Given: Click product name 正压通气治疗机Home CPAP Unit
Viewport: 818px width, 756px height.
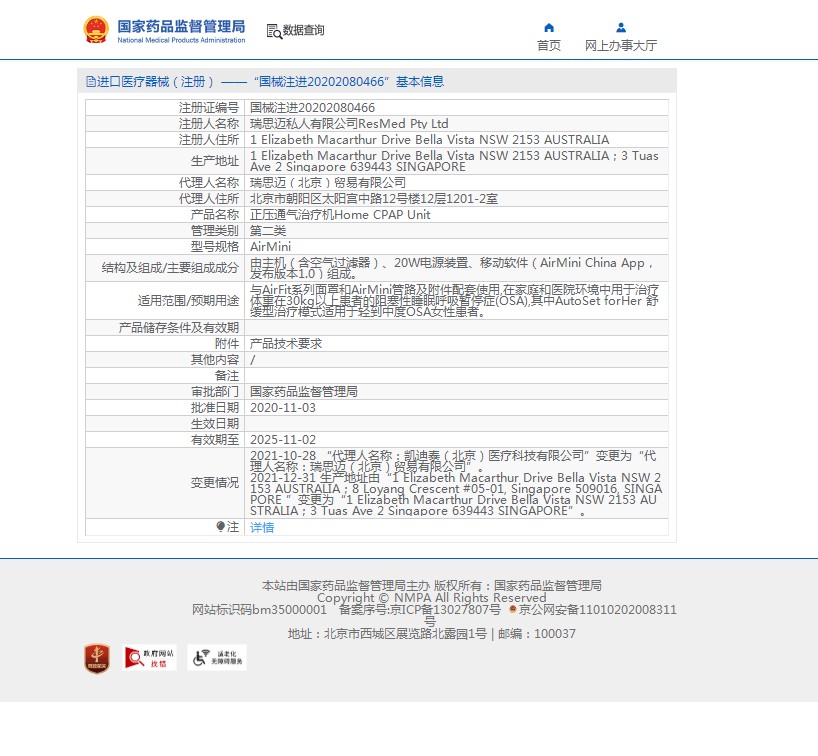Looking at the screenshot, I should [340, 215].
